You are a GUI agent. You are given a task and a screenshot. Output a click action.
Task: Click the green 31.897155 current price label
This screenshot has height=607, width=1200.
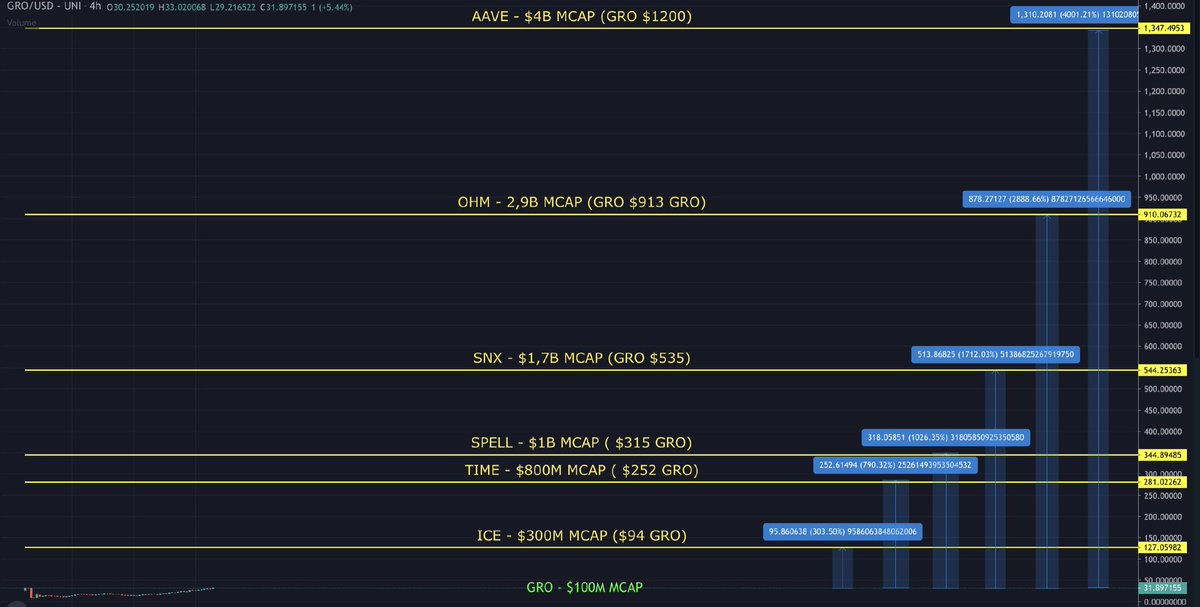1165,587
